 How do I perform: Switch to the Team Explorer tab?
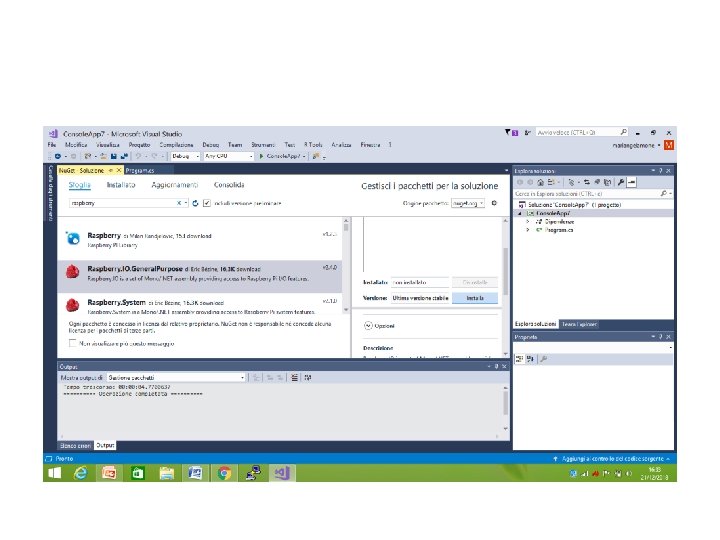[579, 324]
